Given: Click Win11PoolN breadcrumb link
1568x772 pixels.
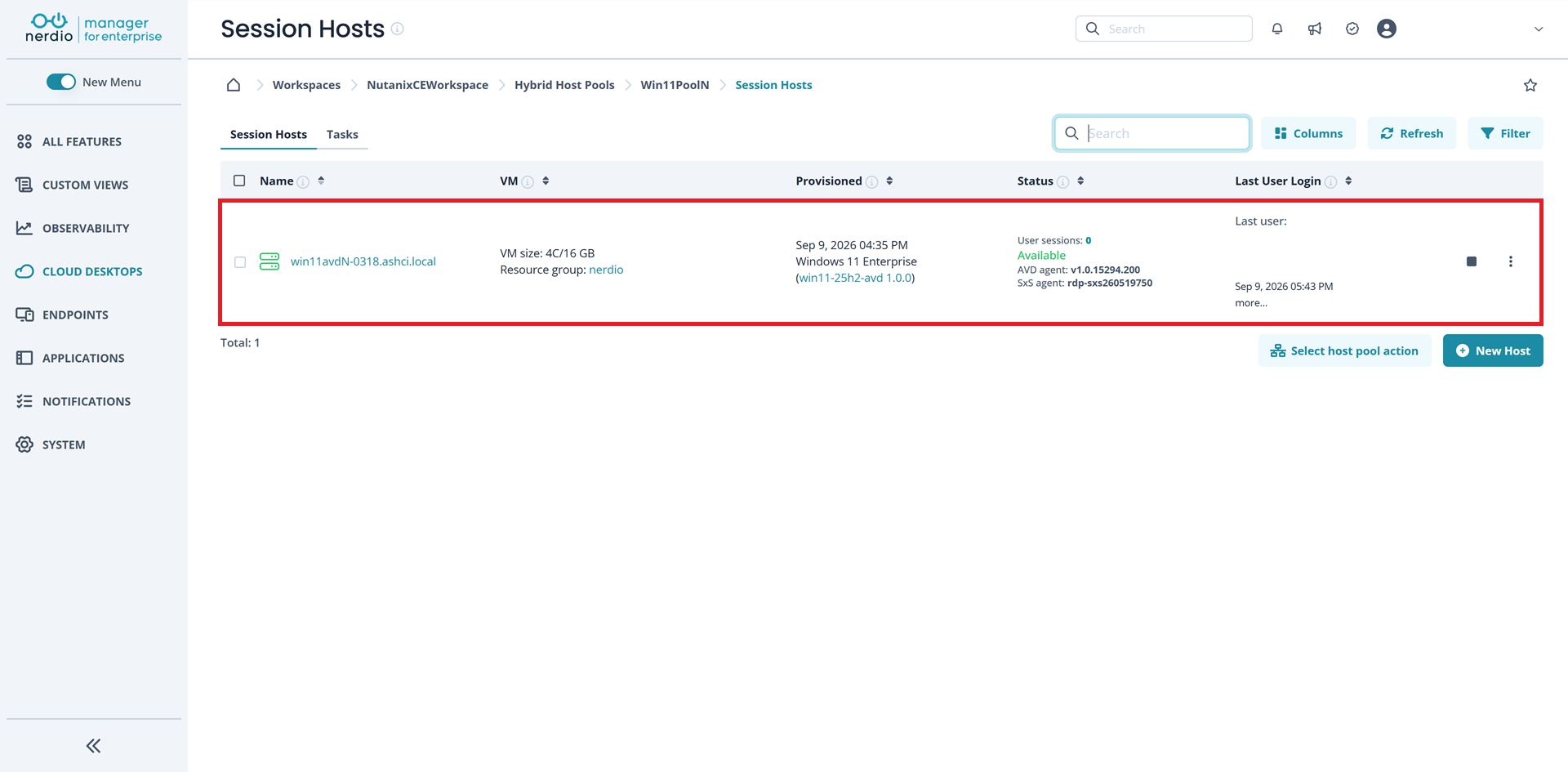Looking at the screenshot, I should coord(675,85).
